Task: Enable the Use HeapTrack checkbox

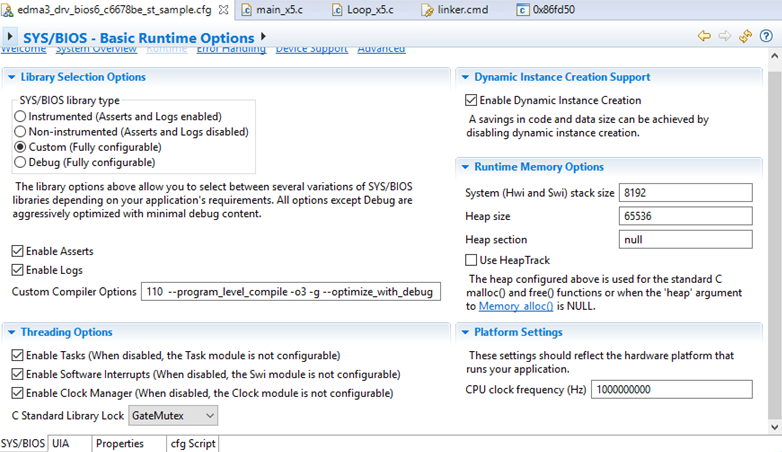Action: tap(472, 260)
